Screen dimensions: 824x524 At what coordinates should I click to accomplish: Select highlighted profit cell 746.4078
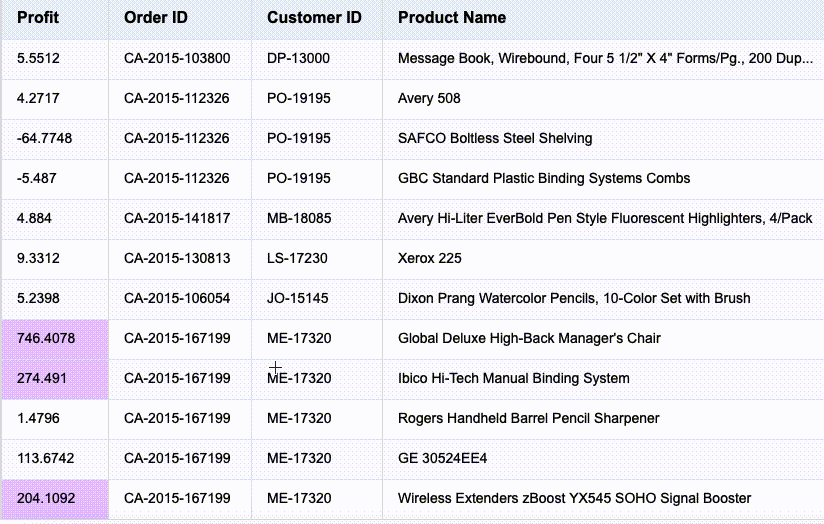tap(46, 338)
